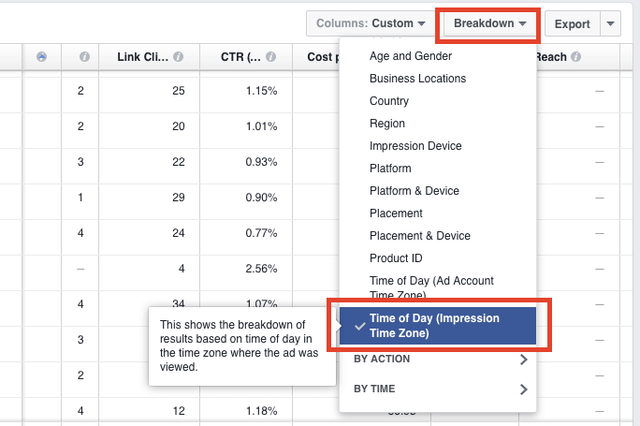Click the Link Clicks column info icon

178,57
